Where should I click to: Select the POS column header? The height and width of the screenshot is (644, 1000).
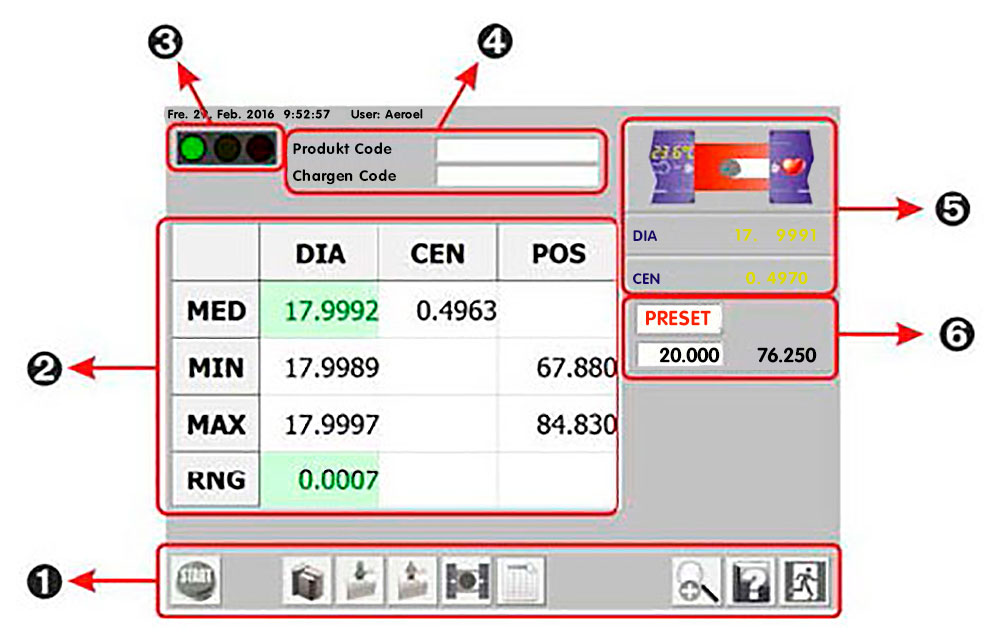pos(558,254)
